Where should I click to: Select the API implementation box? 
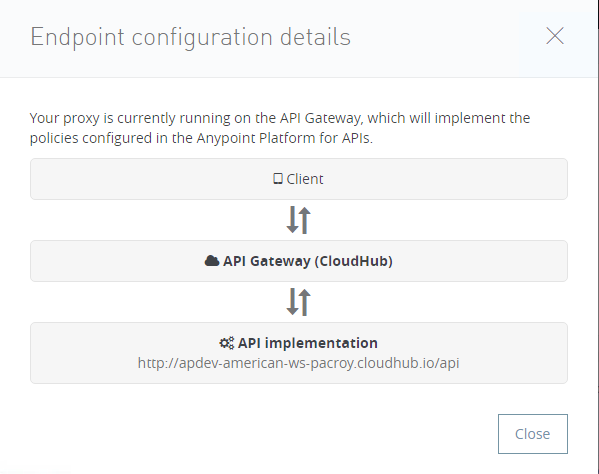point(299,353)
